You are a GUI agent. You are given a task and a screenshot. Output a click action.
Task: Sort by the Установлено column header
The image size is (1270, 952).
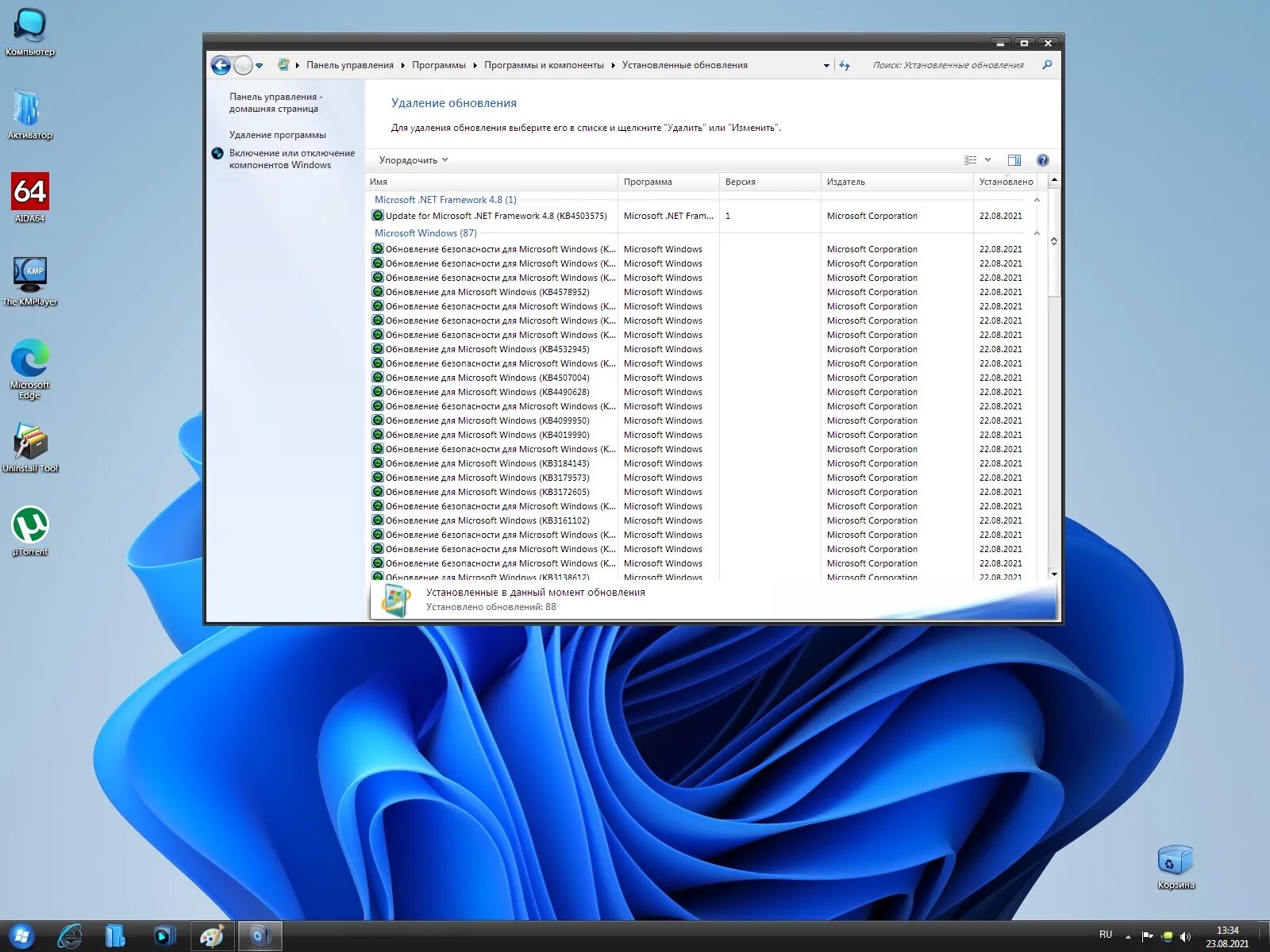pyautogui.click(x=1006, y=182)
